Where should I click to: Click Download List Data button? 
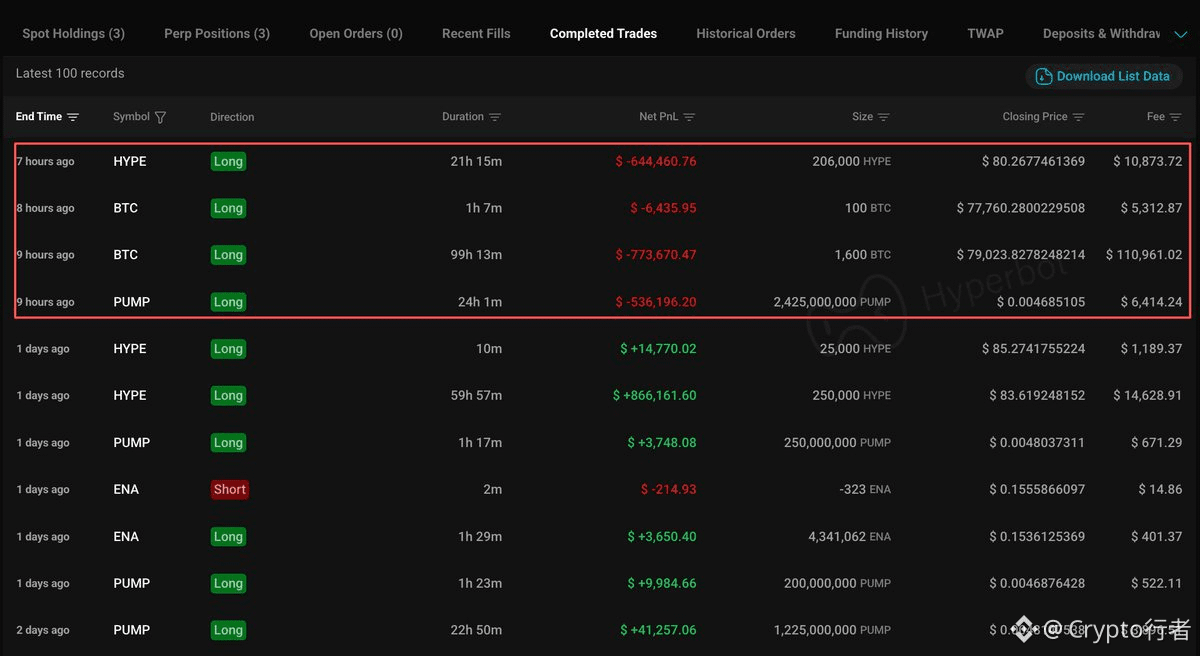tap(1103, 76)
